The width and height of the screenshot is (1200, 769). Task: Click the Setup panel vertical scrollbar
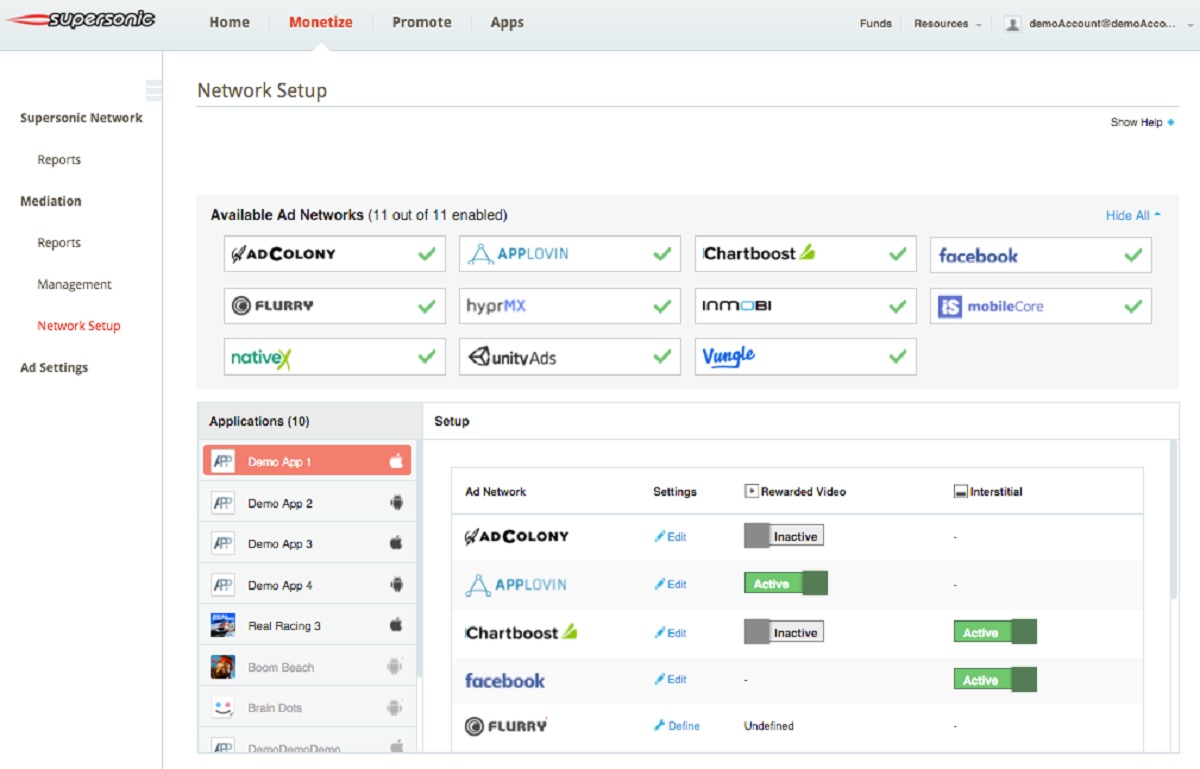1174,520
